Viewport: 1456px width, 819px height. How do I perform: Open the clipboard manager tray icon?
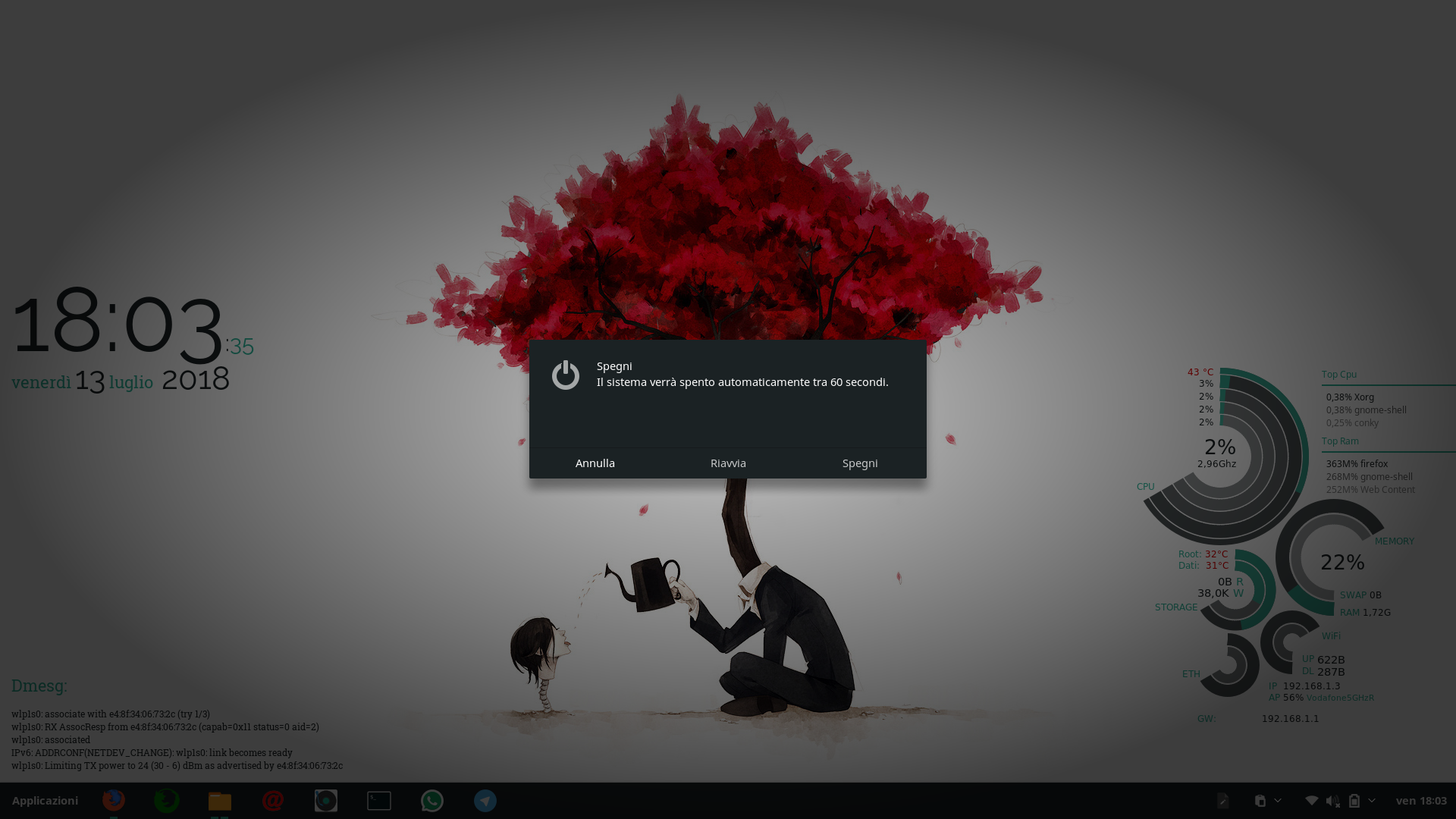coord(1260,801)
